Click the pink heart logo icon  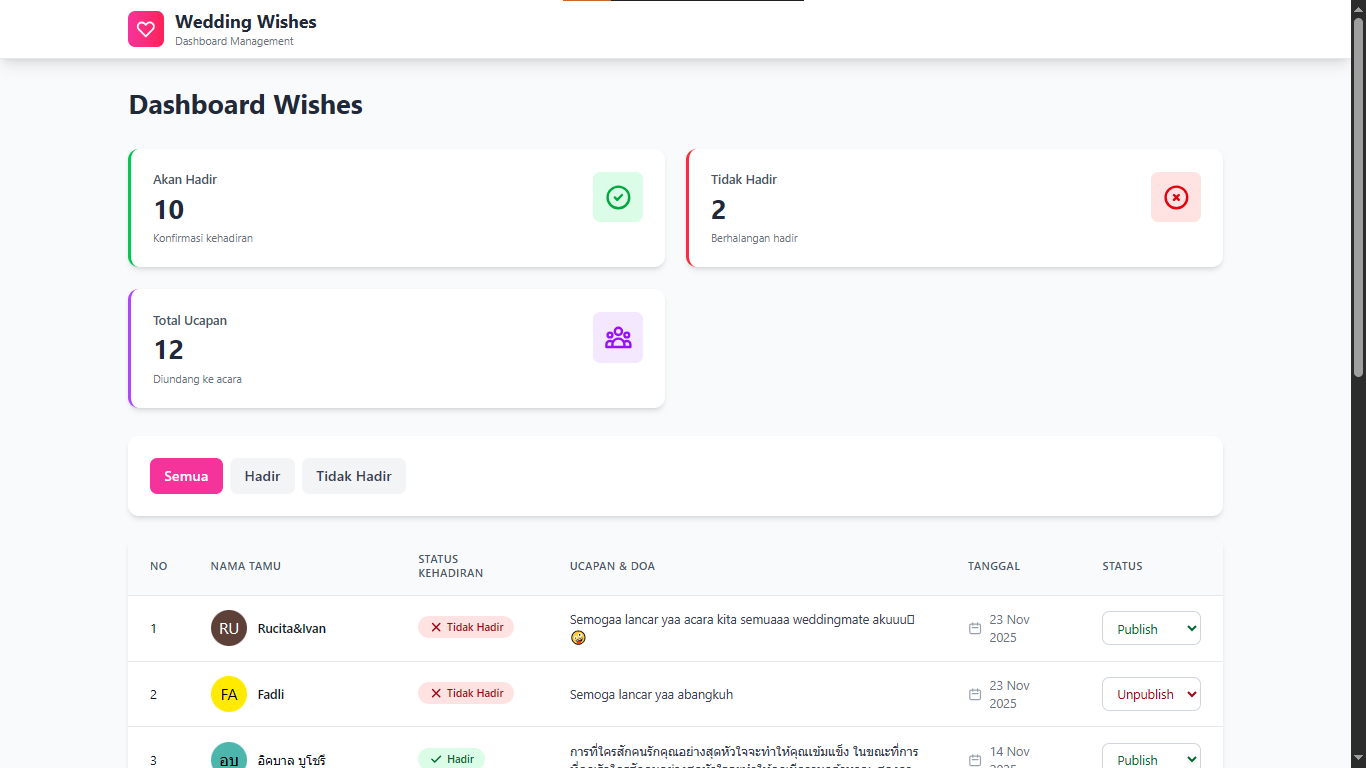pos(146,29)
